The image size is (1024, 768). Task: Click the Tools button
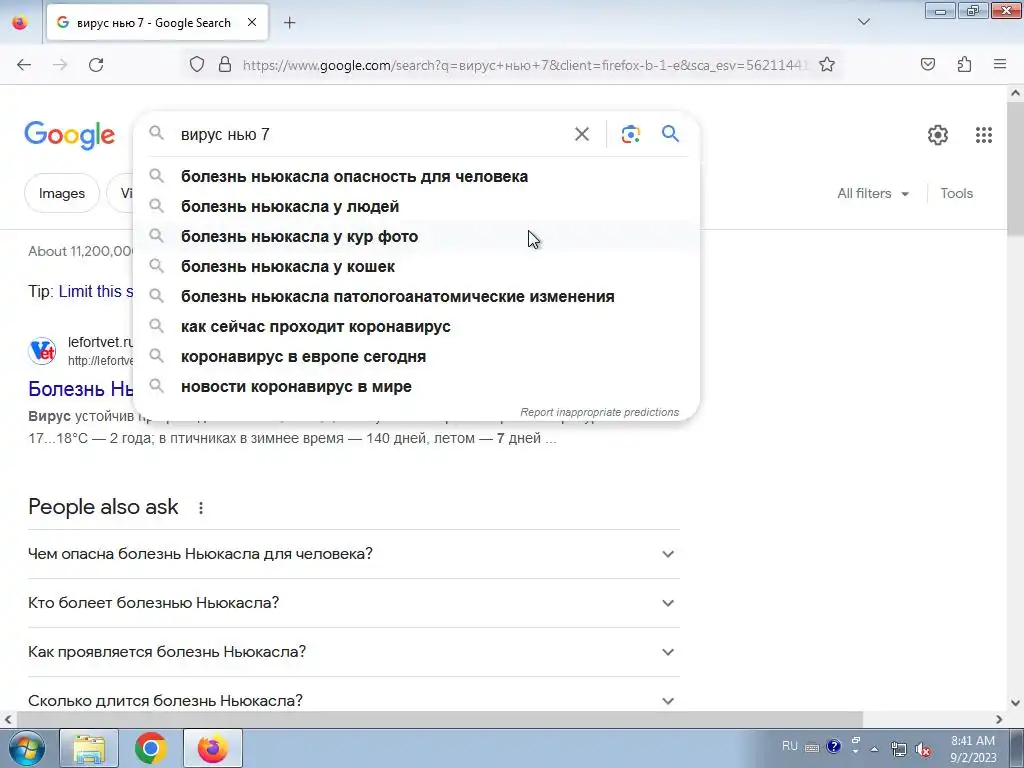point(956,193)
